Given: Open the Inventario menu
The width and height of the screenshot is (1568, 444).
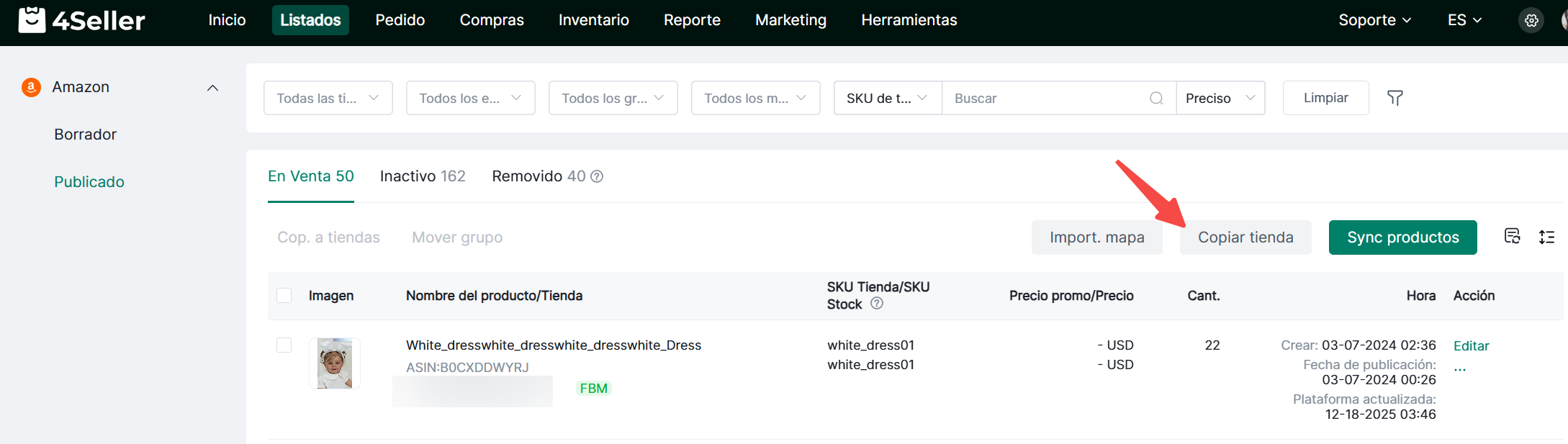Looking at the screenshot, I should [593, 20].
